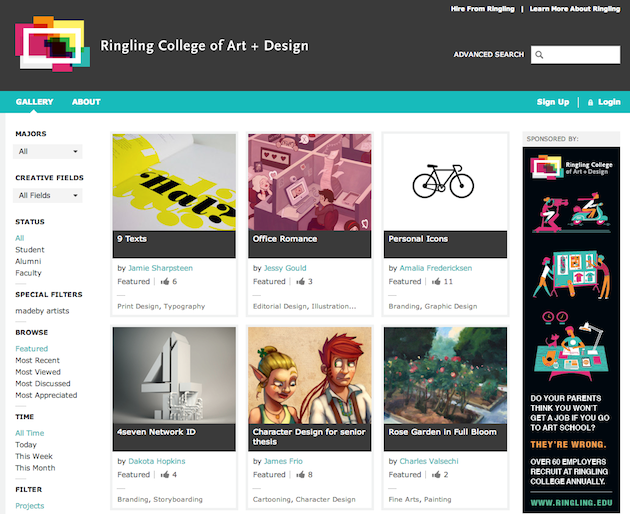Click author Amalia Fredericksen
Image resolution: width=630 pixels, height=514 pixels.
pyautogui.click(x=436, y=268)
